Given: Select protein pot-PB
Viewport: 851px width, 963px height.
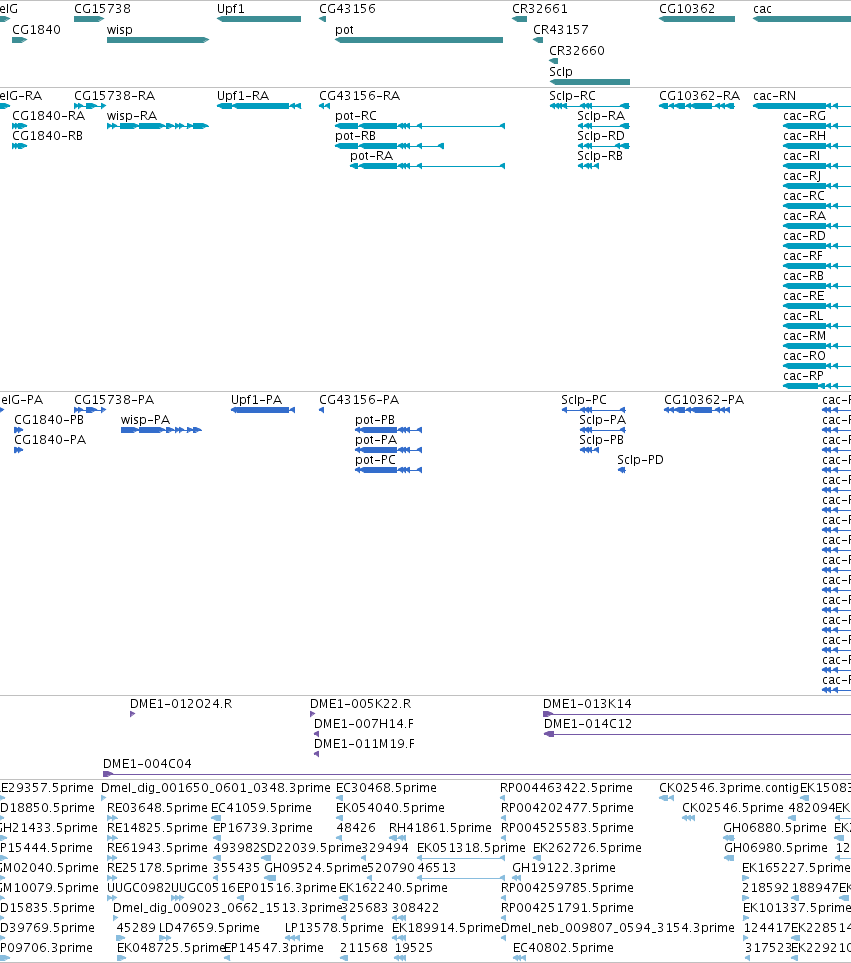Looking at the screenshot, I should [389, 430].
